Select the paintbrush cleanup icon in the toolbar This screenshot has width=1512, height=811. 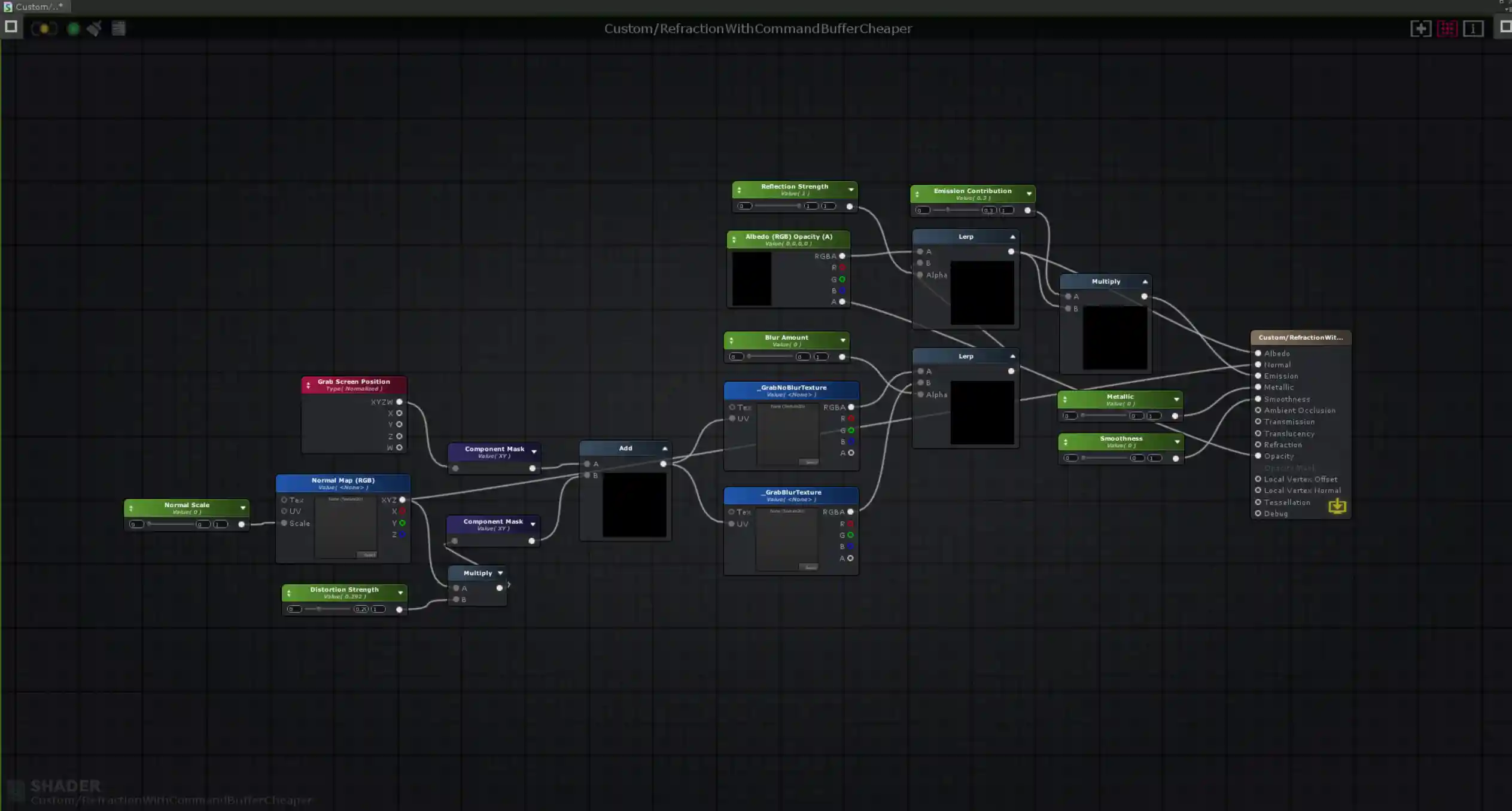[94, 28]
